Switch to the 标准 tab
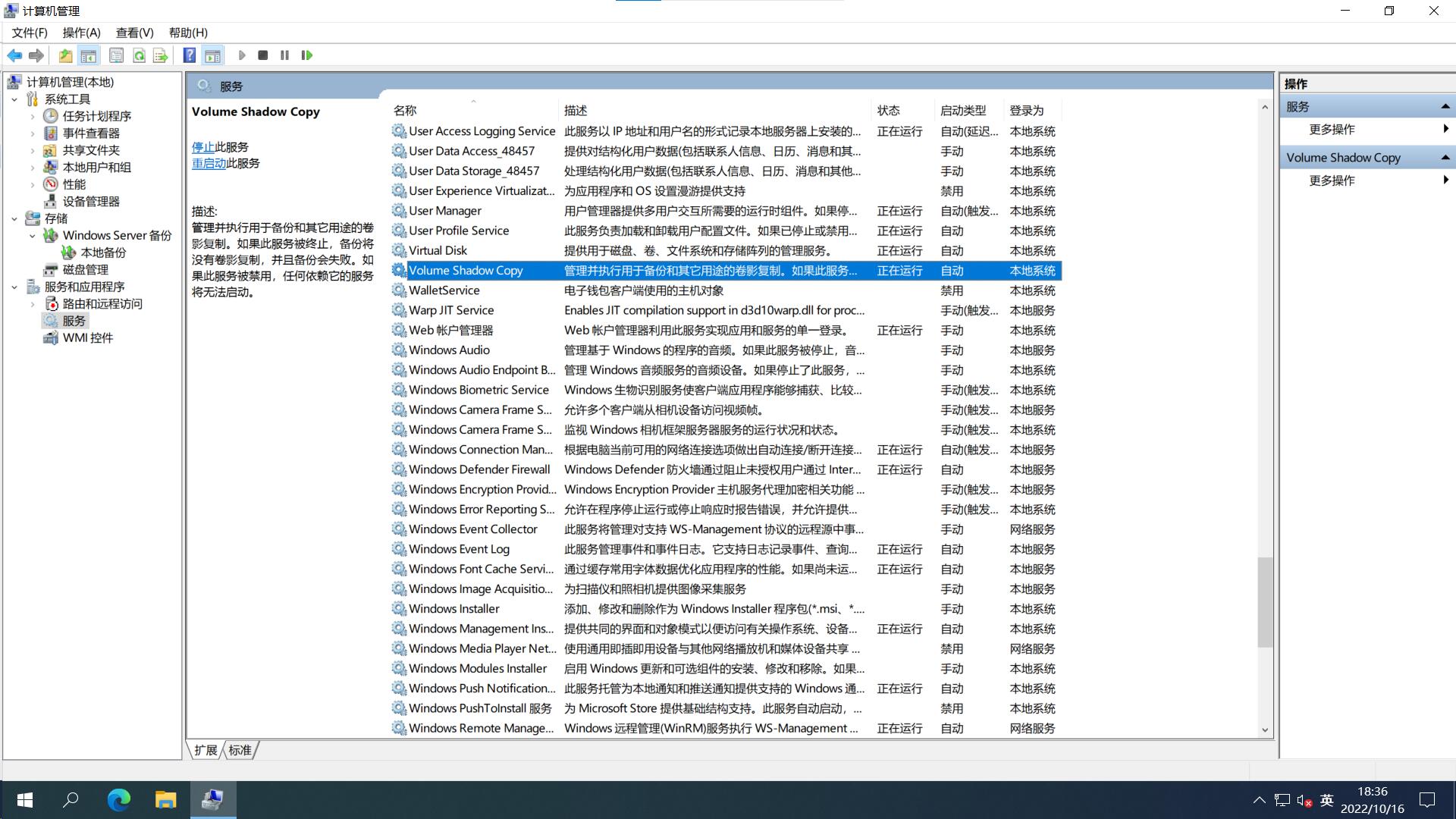 pos(240,750)
